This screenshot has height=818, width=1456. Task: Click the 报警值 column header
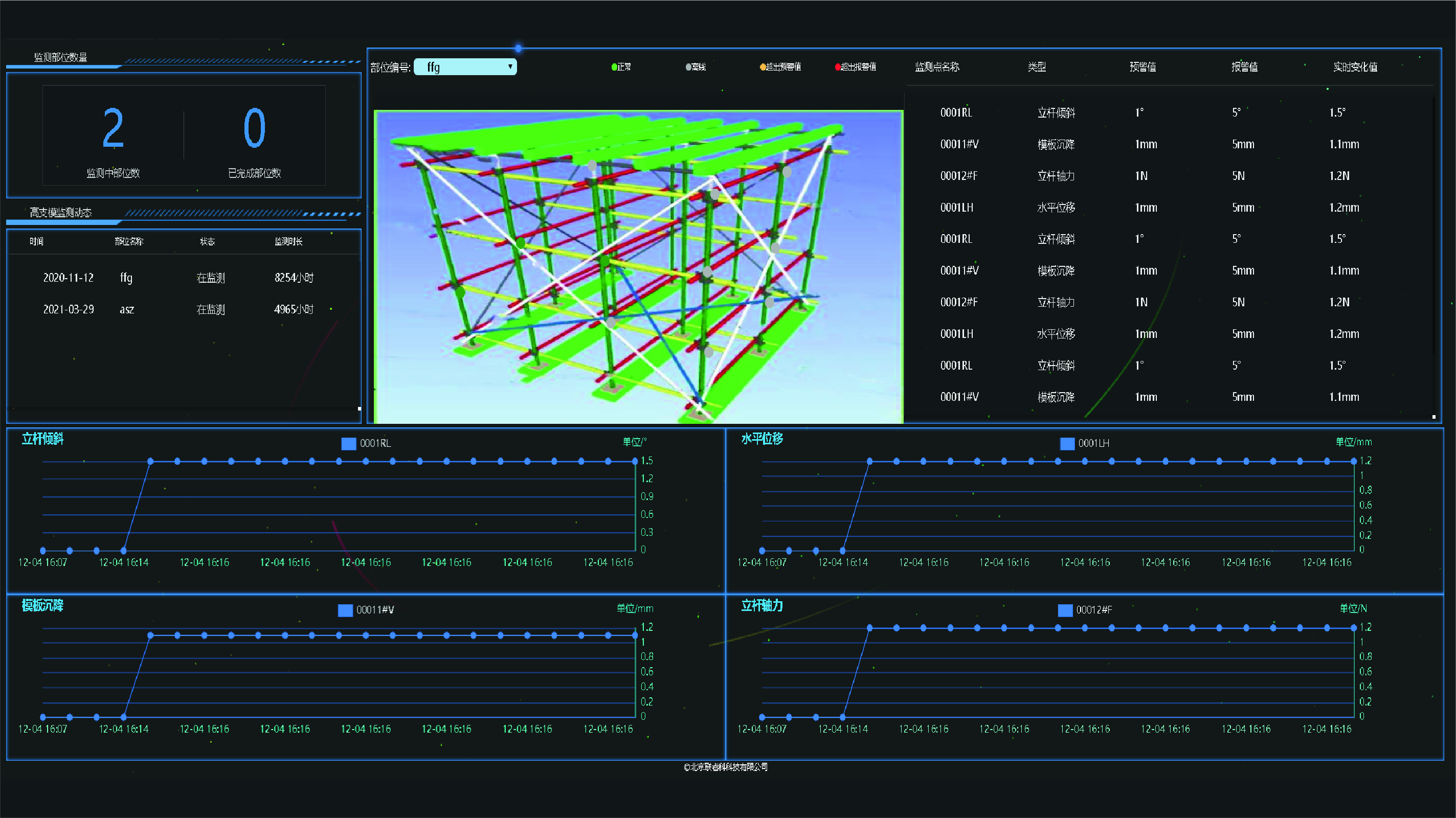coord(1245,66)
